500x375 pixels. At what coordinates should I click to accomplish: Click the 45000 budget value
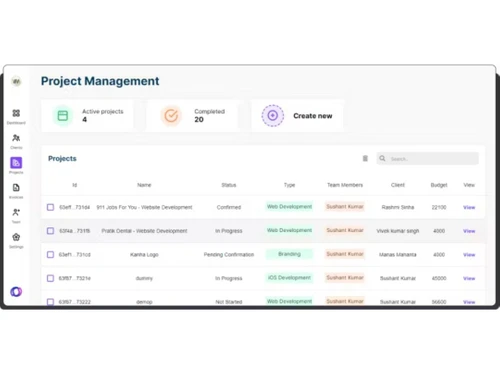click(x=439, y=278)
